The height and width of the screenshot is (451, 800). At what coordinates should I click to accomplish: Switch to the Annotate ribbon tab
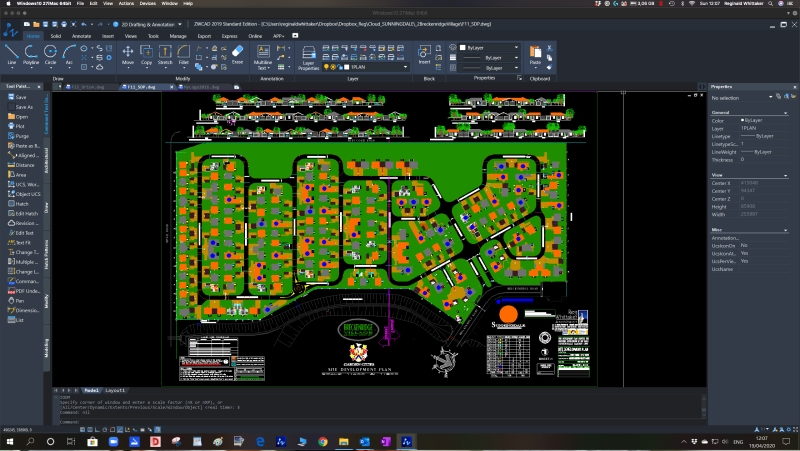(x=82, y=36)
